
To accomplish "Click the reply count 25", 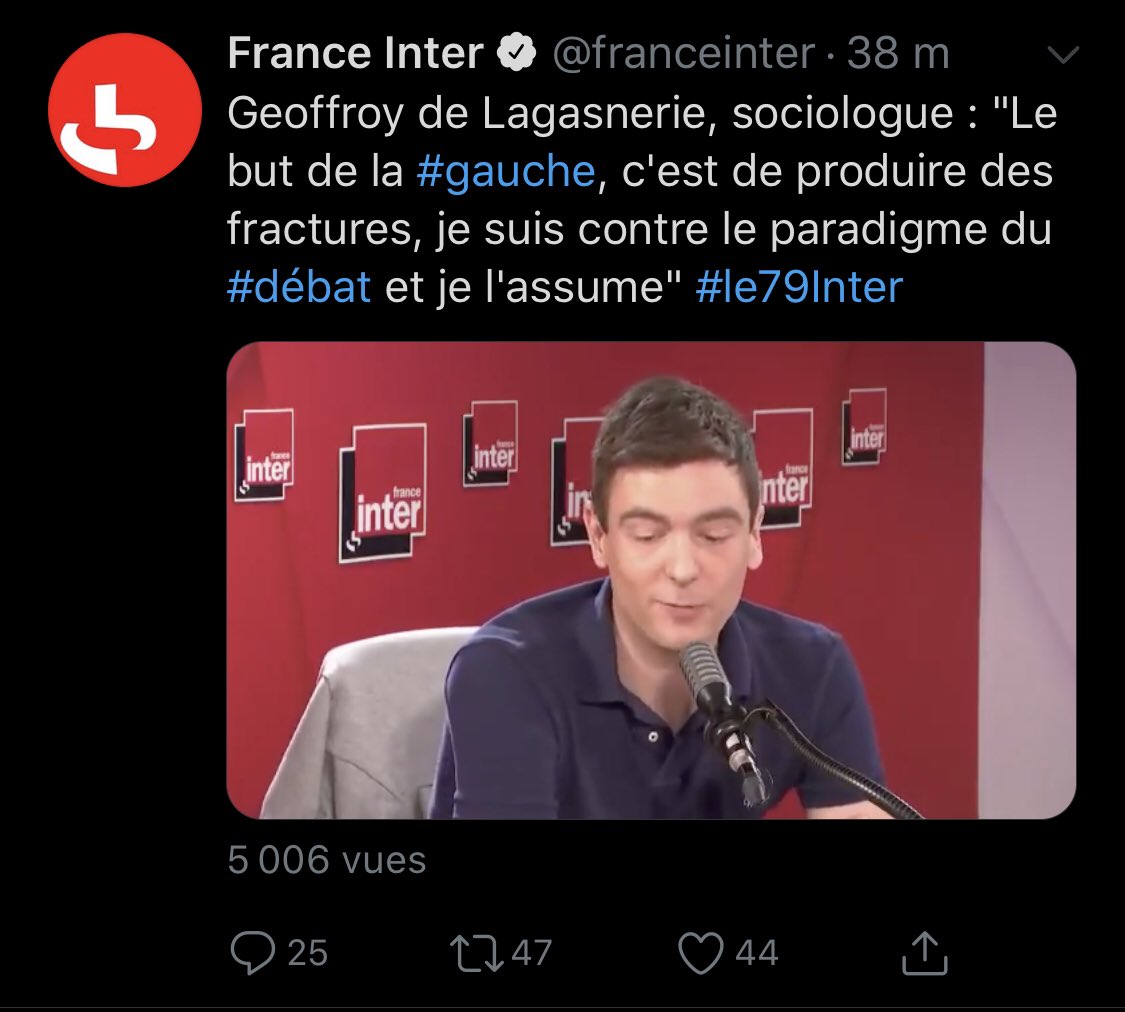I will click(x=307, y=953).
